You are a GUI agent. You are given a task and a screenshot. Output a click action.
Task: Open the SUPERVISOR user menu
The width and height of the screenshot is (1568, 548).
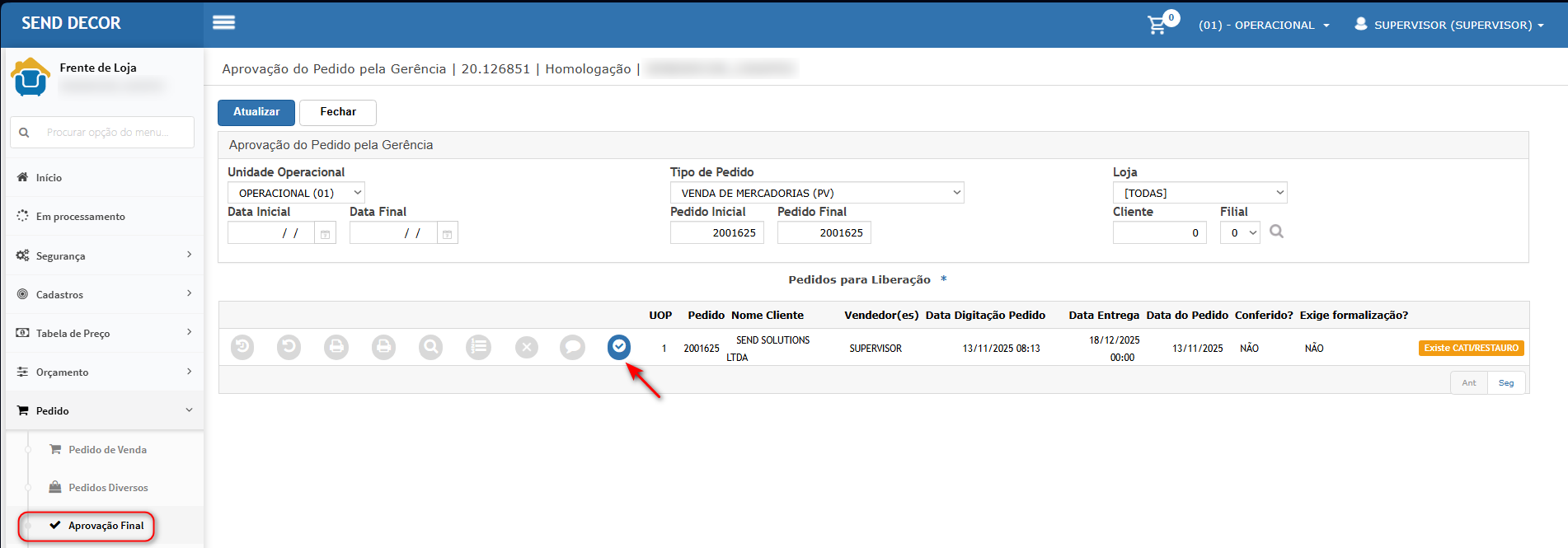click(1449, 25)
